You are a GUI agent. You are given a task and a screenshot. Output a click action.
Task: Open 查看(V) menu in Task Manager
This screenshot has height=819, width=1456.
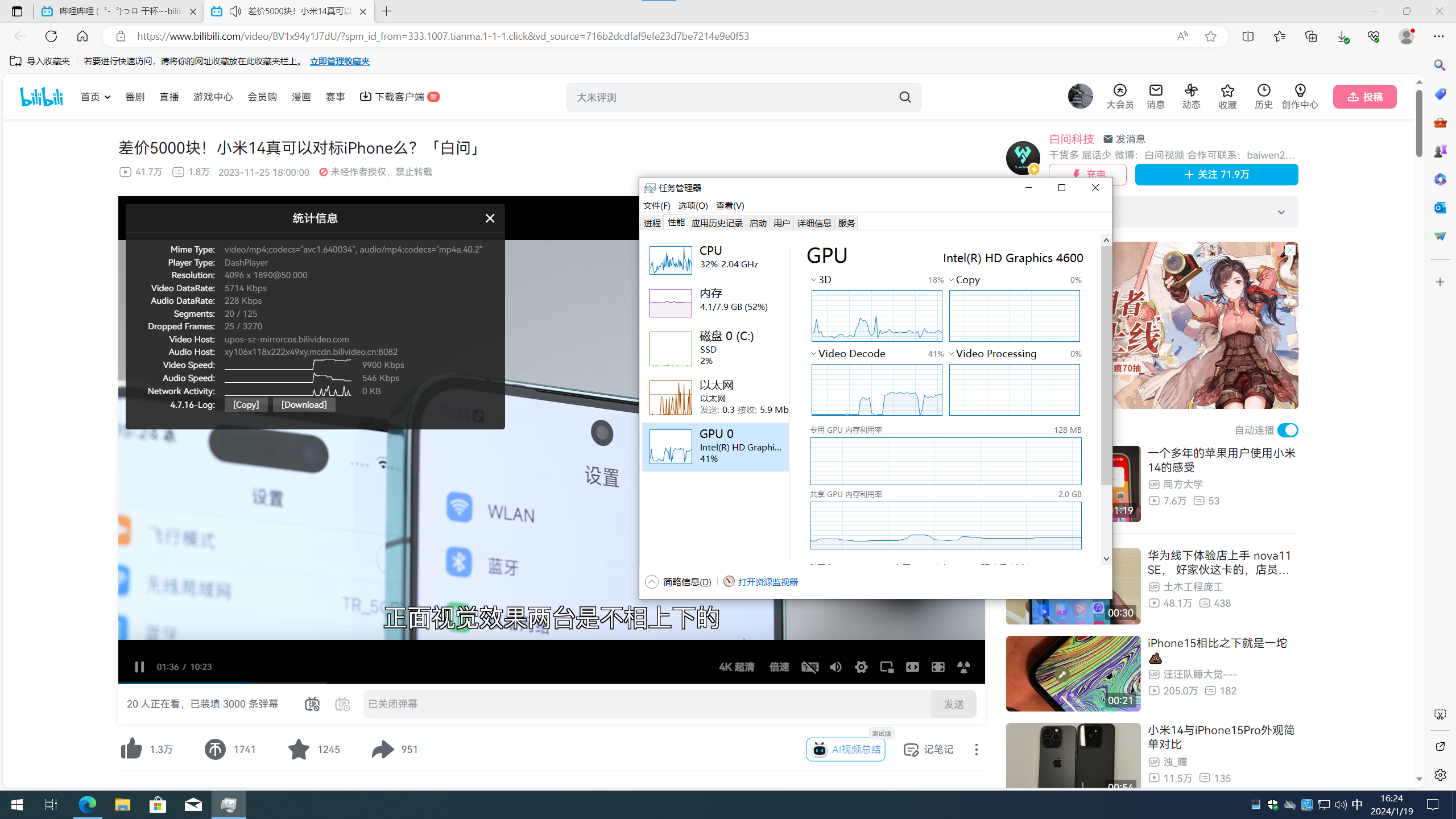(x=730, y=205)
